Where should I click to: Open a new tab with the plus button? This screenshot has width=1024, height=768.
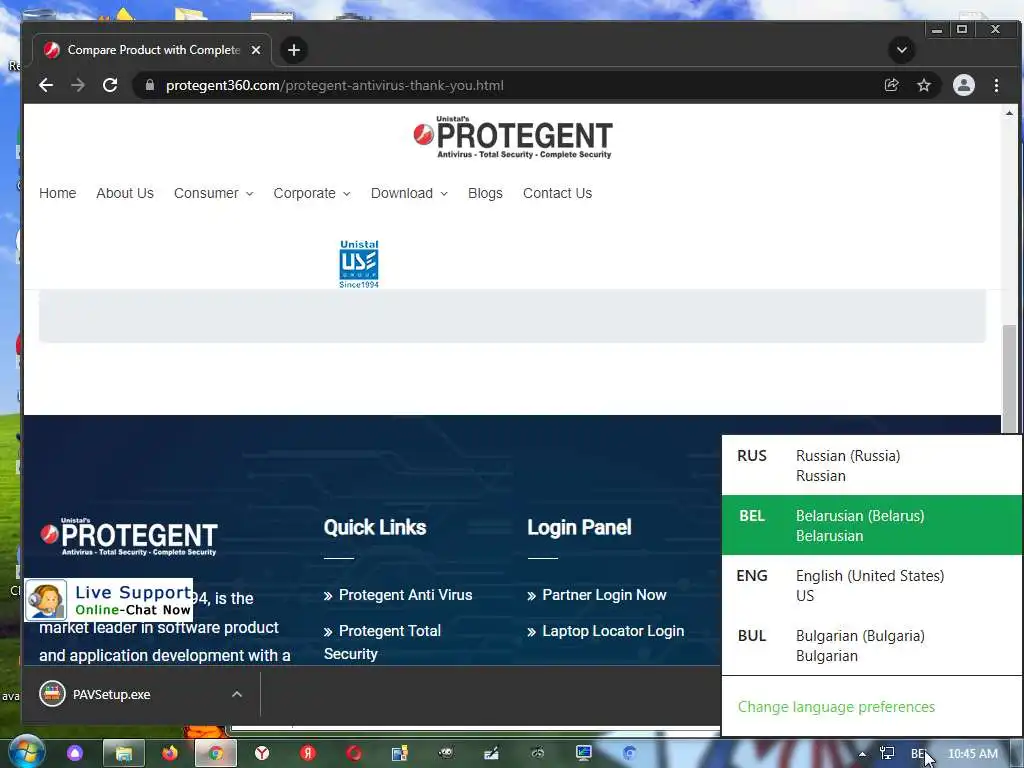point(294,50)
